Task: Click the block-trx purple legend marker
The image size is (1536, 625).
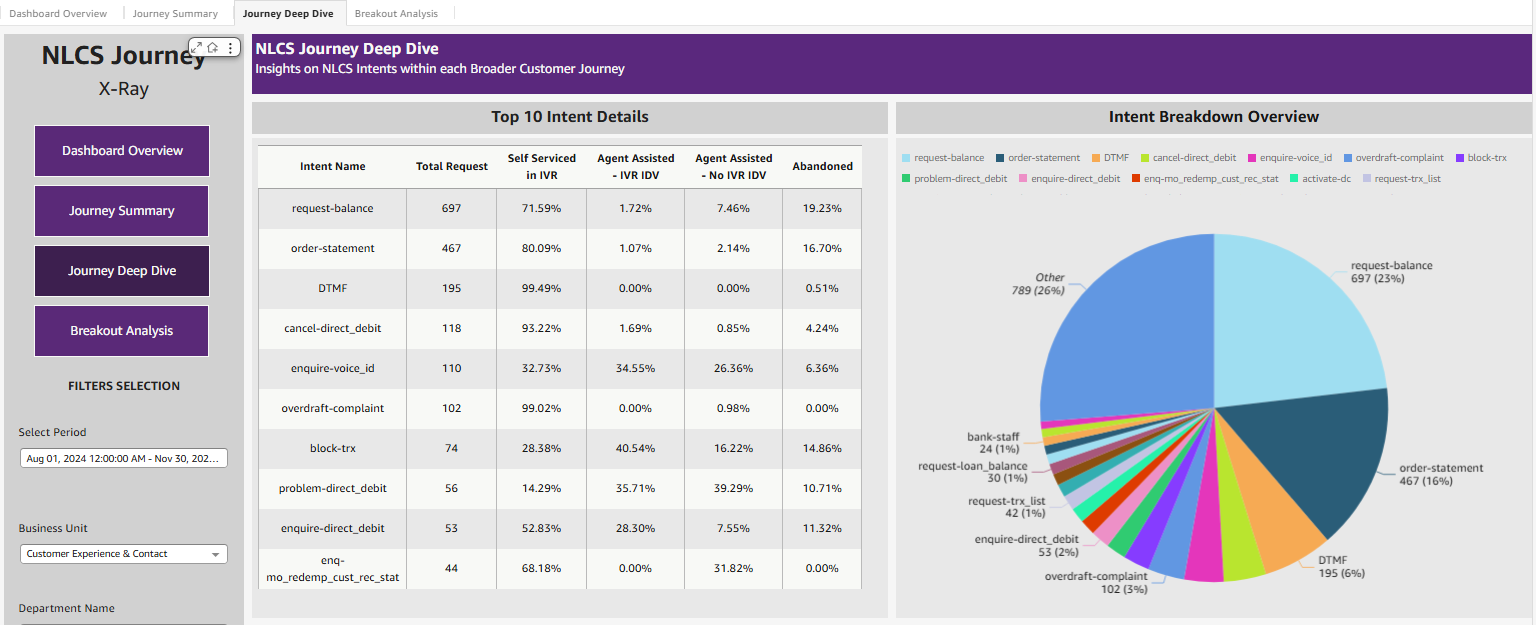Action: [x=1460, y=158]
